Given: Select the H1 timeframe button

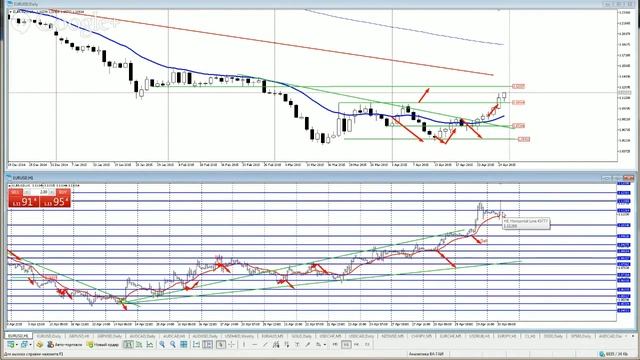Looking at the screenshot, I should point(346,344).
